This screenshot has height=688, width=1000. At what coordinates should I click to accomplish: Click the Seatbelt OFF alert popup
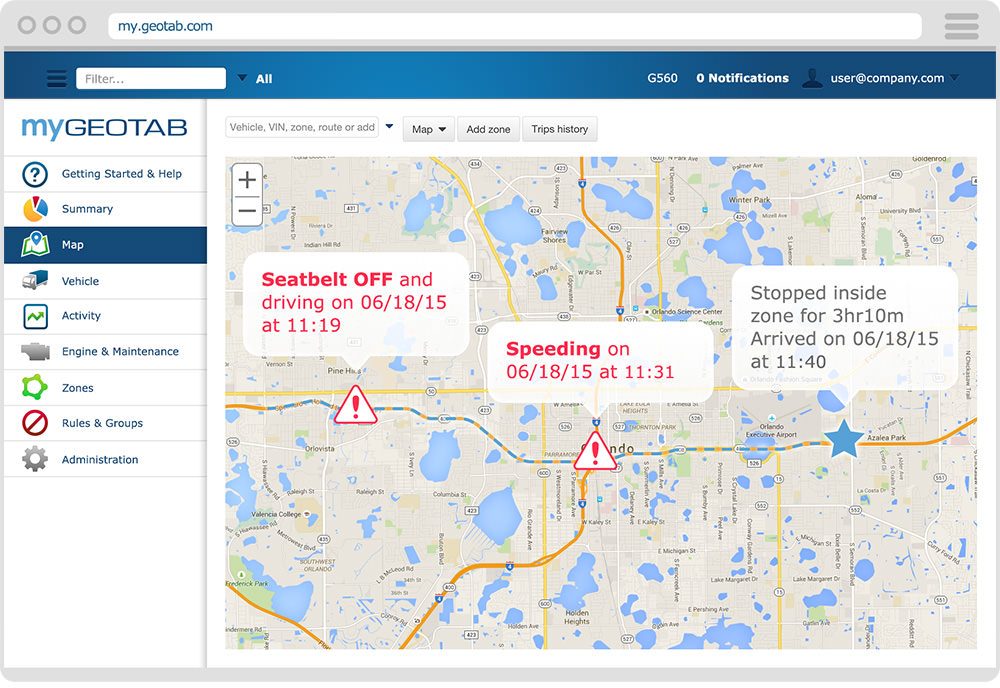(356, 303)
